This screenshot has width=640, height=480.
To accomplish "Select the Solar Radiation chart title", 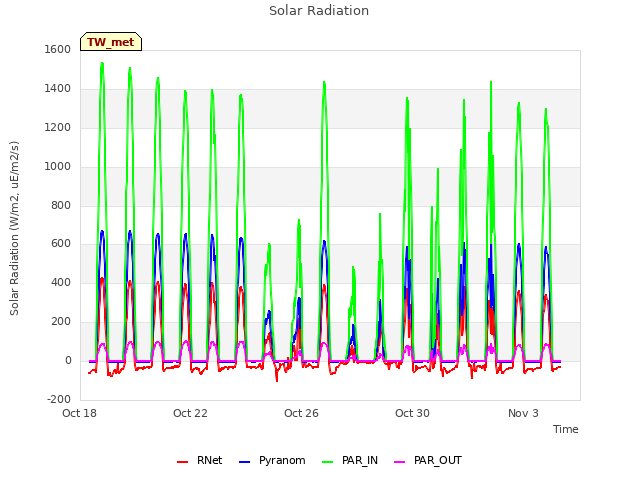I will (319, 11).
